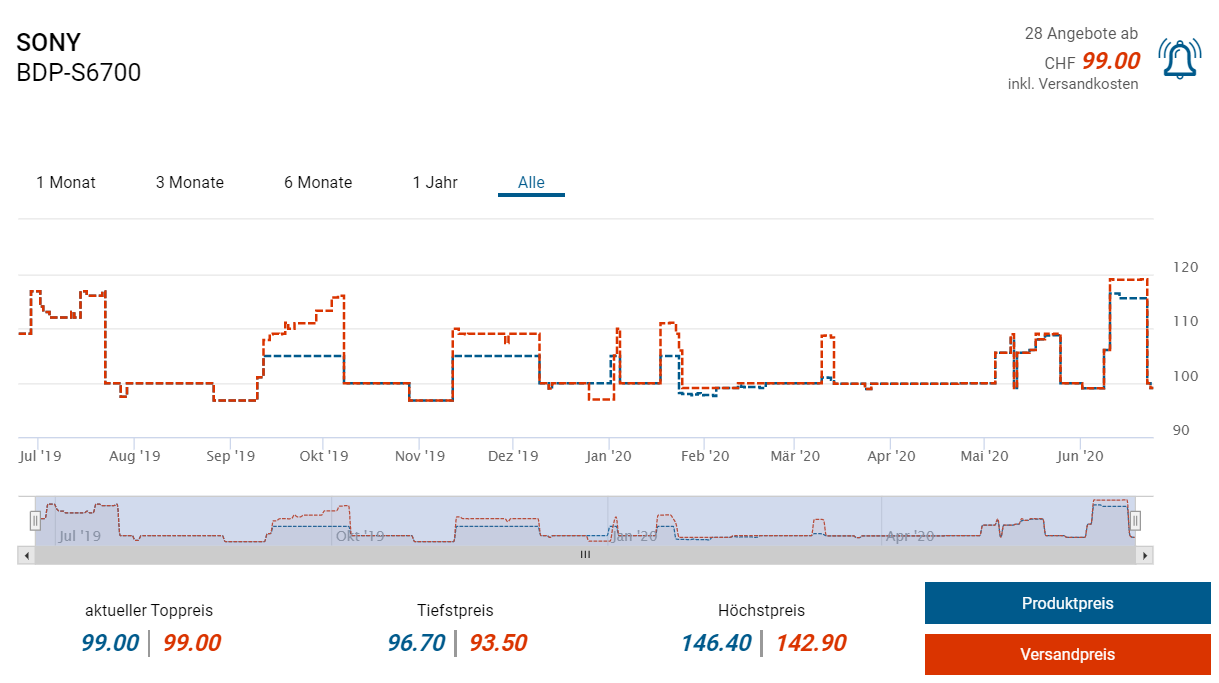Toggle the Versandpreis series button
Screen dimensions: 1219x683
1067,654
